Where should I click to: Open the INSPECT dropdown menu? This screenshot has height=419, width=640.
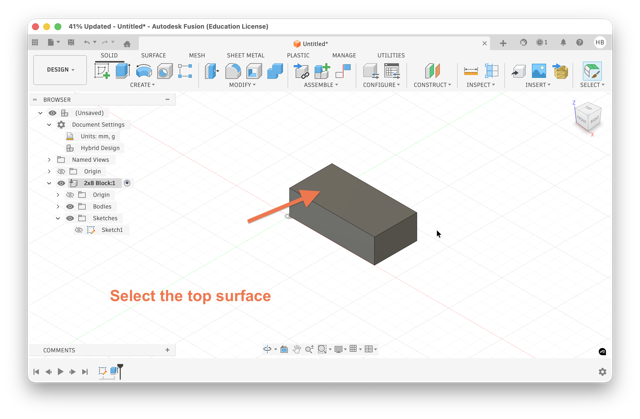click(x=480, y=85)
